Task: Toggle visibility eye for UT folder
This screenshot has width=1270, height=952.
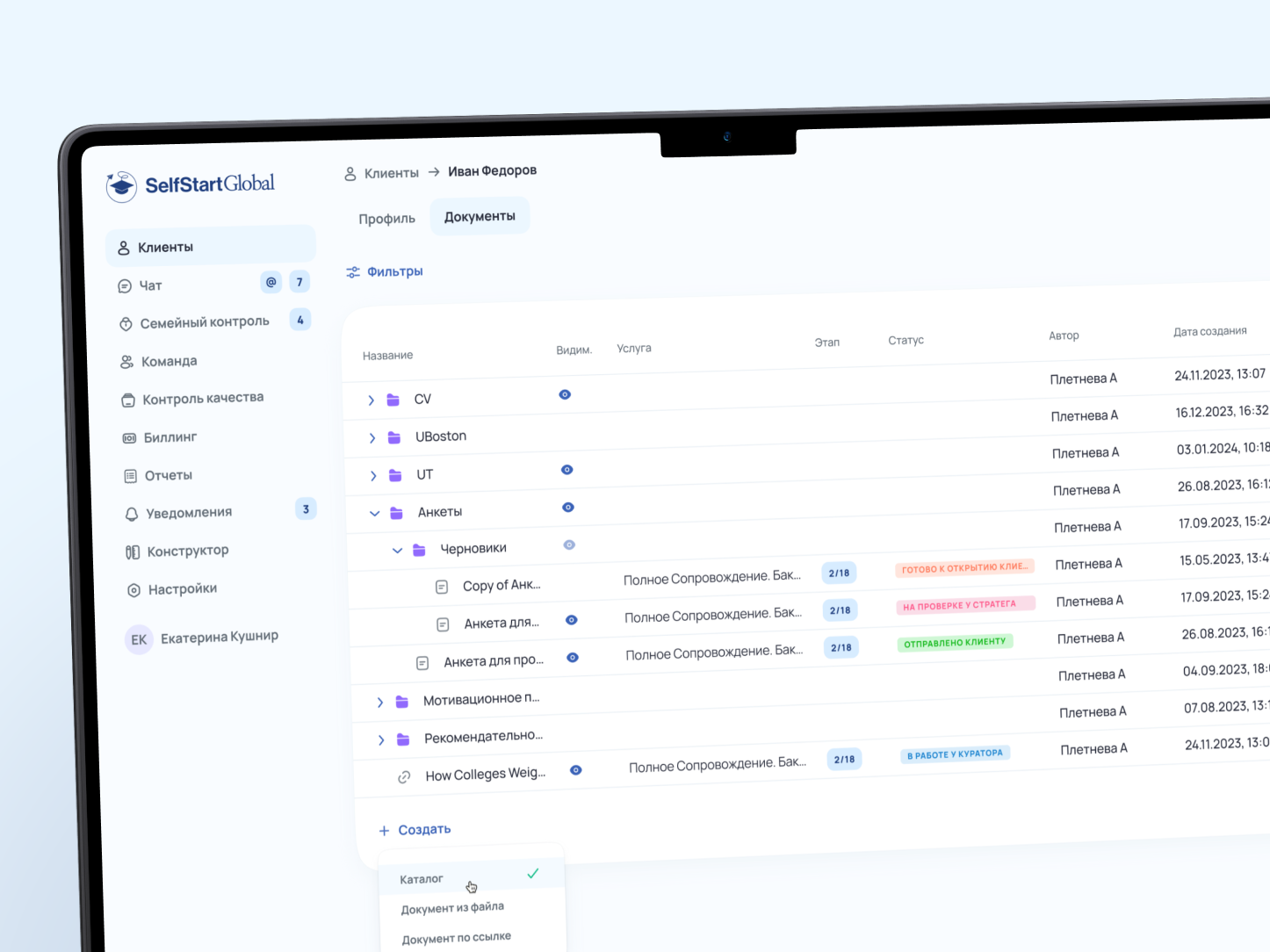Action: tap(567, 470)
